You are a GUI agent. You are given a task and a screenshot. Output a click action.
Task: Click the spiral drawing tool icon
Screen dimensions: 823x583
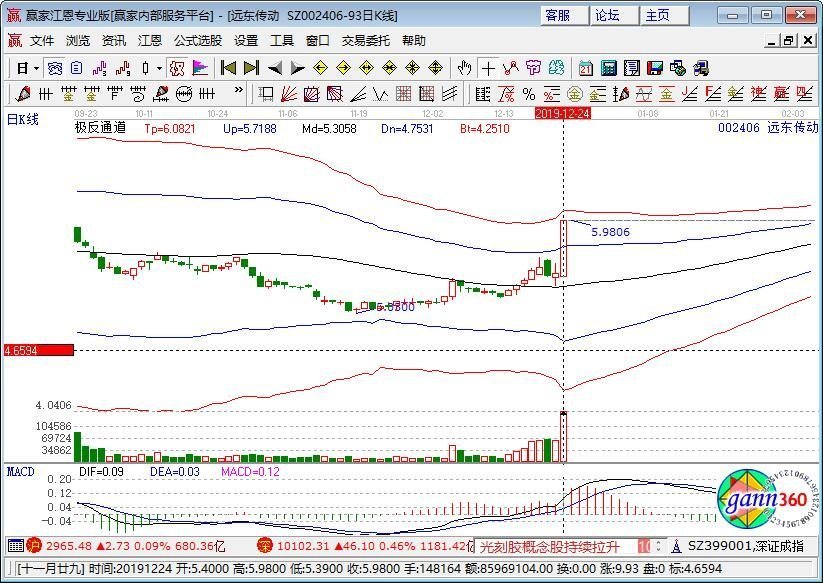[x=138, y=94]
